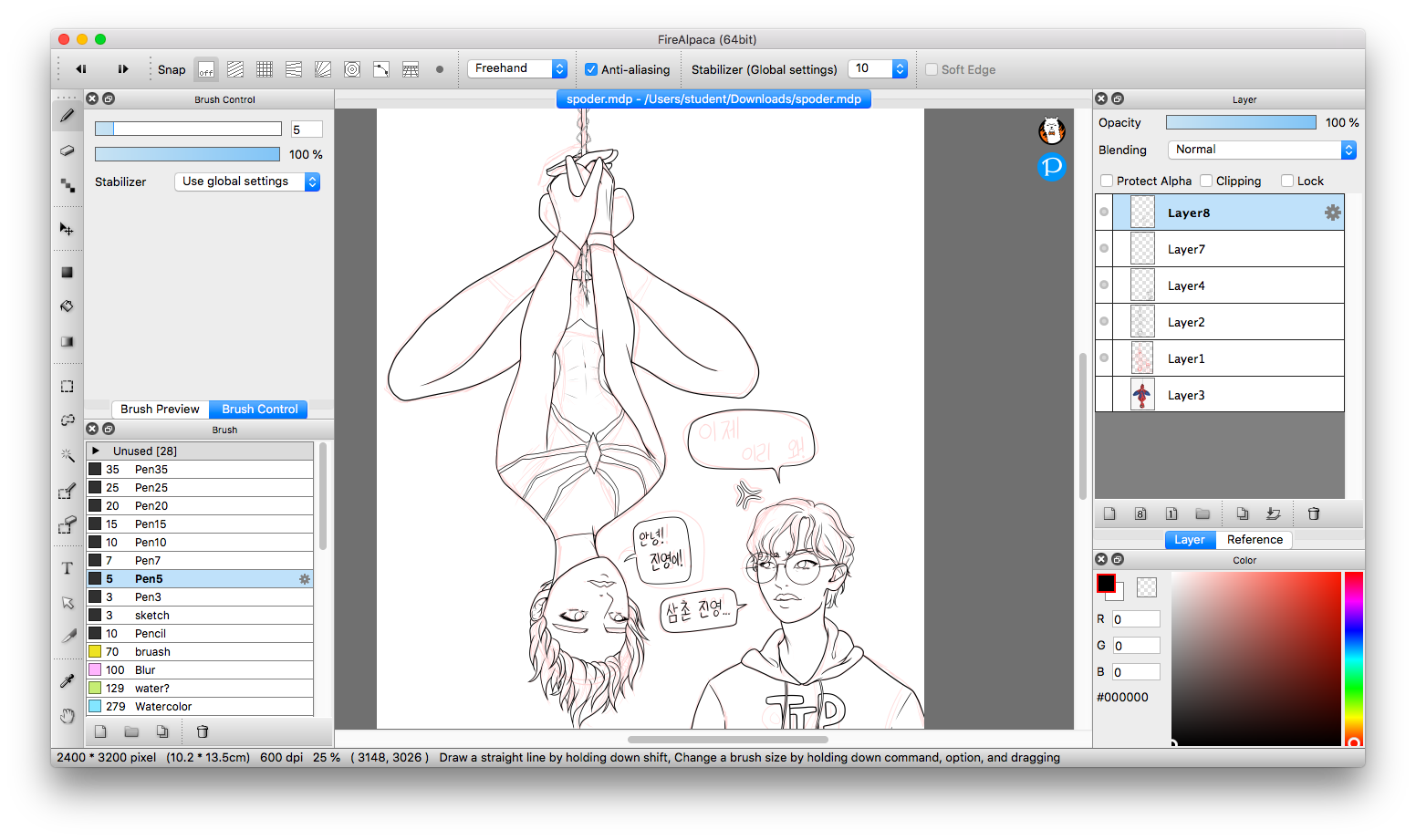Select the Lasso tool
1416x840 pixels.
67,420
